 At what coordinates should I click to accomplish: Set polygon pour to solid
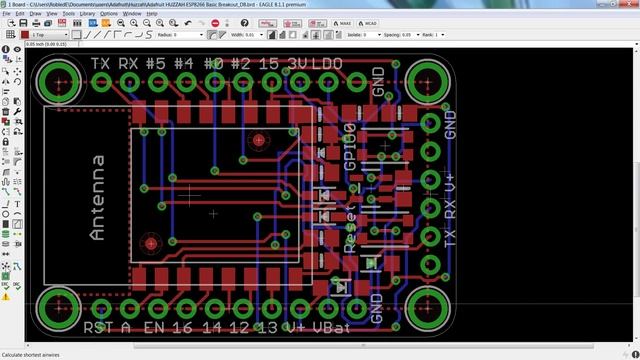[271, 35]
